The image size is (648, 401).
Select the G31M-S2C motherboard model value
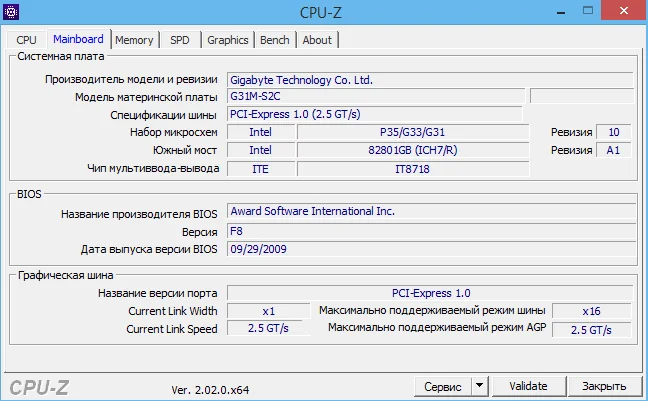[376, 96]
